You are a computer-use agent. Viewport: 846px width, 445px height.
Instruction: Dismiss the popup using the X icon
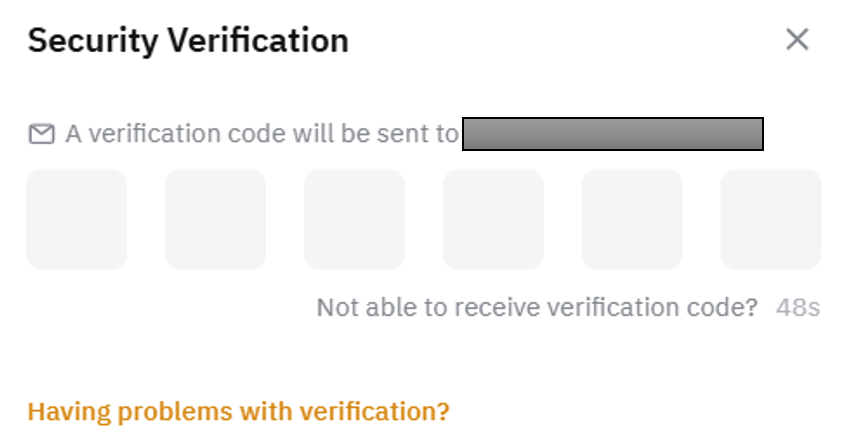pos(796,40)
